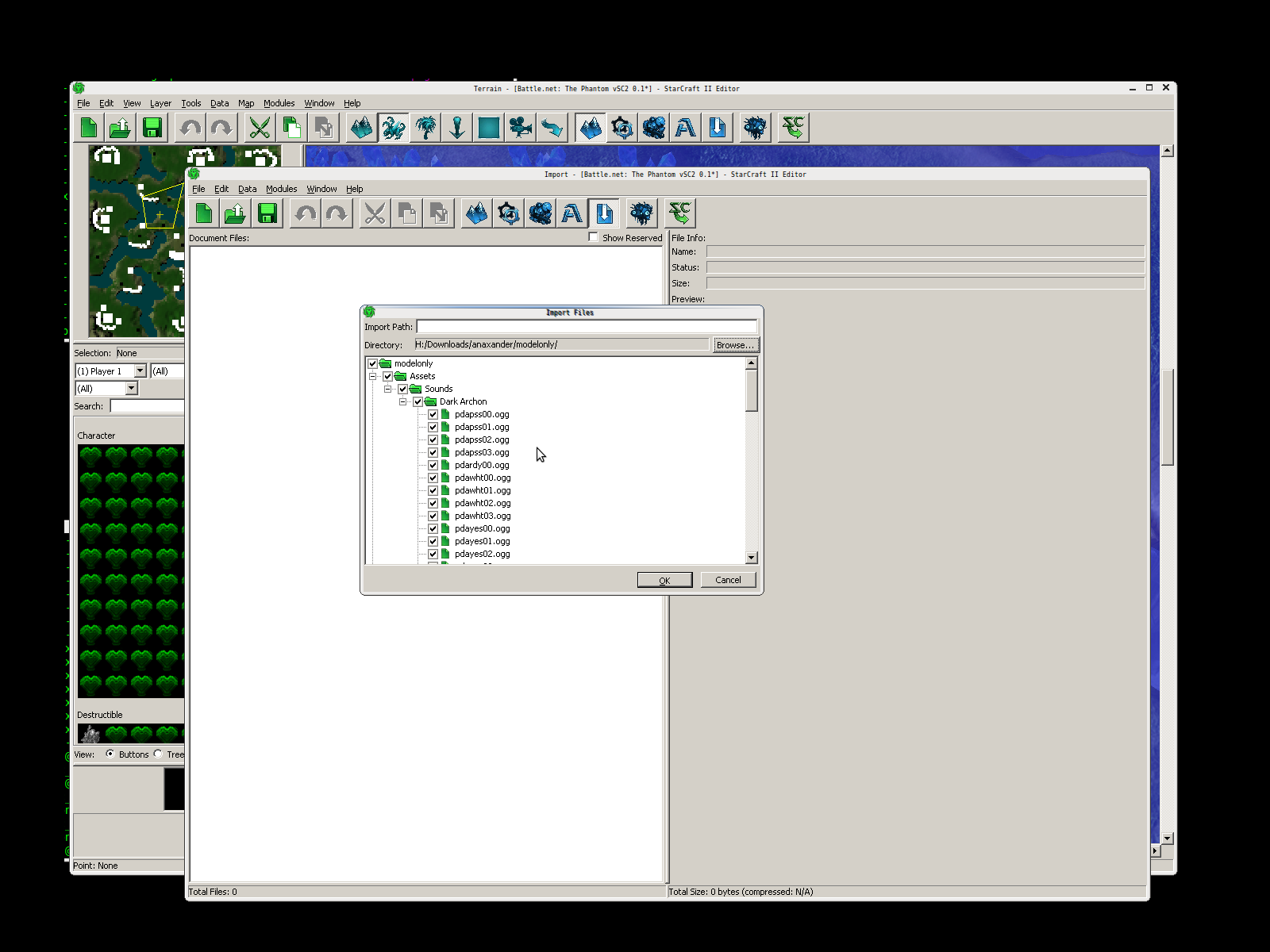This screenshot has width=1270, height=952.
Task: Click the Test Document icon in Import toolbar
Action: point(679,213)
